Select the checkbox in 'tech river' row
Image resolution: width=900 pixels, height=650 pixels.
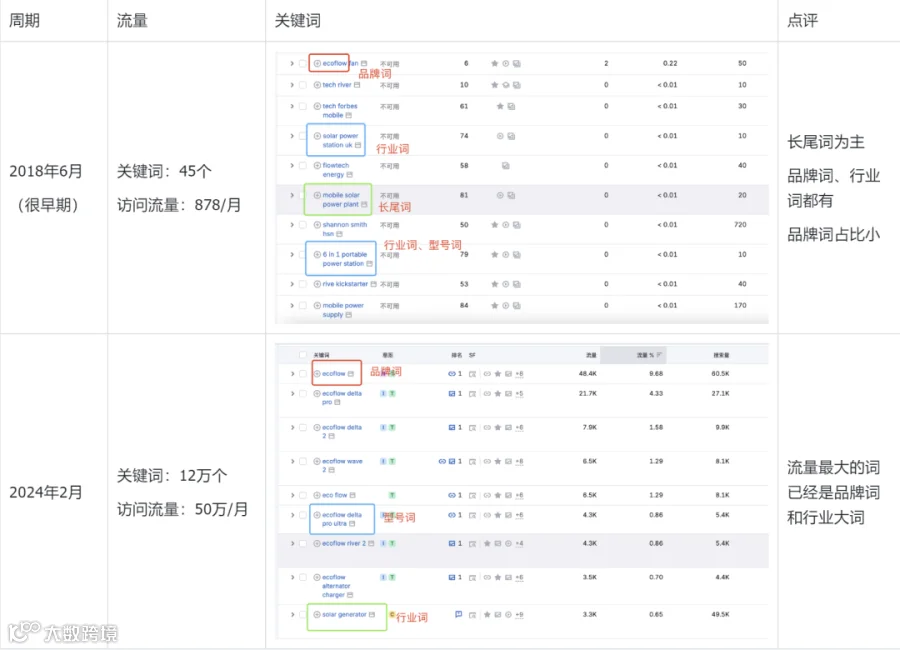click(303, 85)
